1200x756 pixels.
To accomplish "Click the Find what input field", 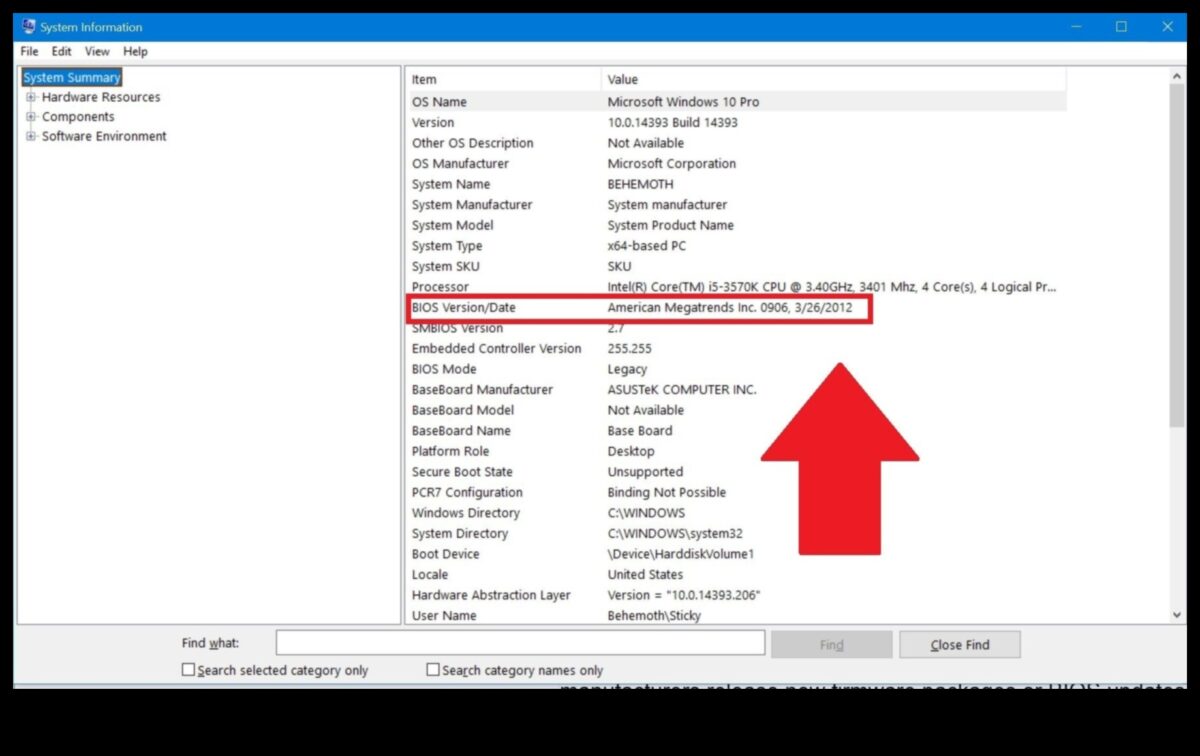I will (520, 643).
